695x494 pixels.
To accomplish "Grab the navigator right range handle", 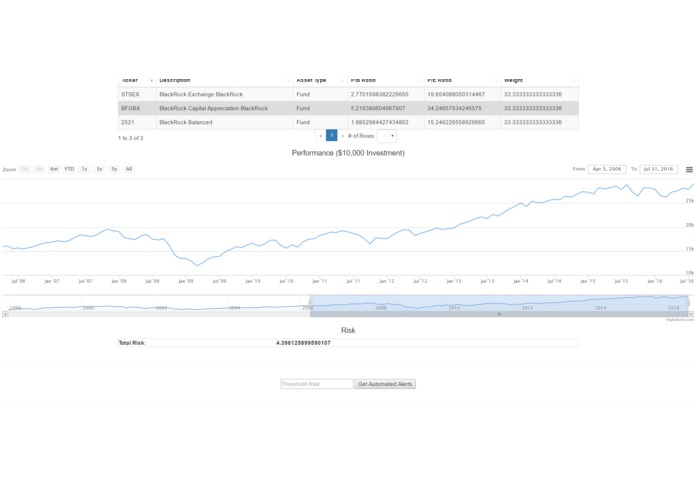I will [x=688, y=303].
